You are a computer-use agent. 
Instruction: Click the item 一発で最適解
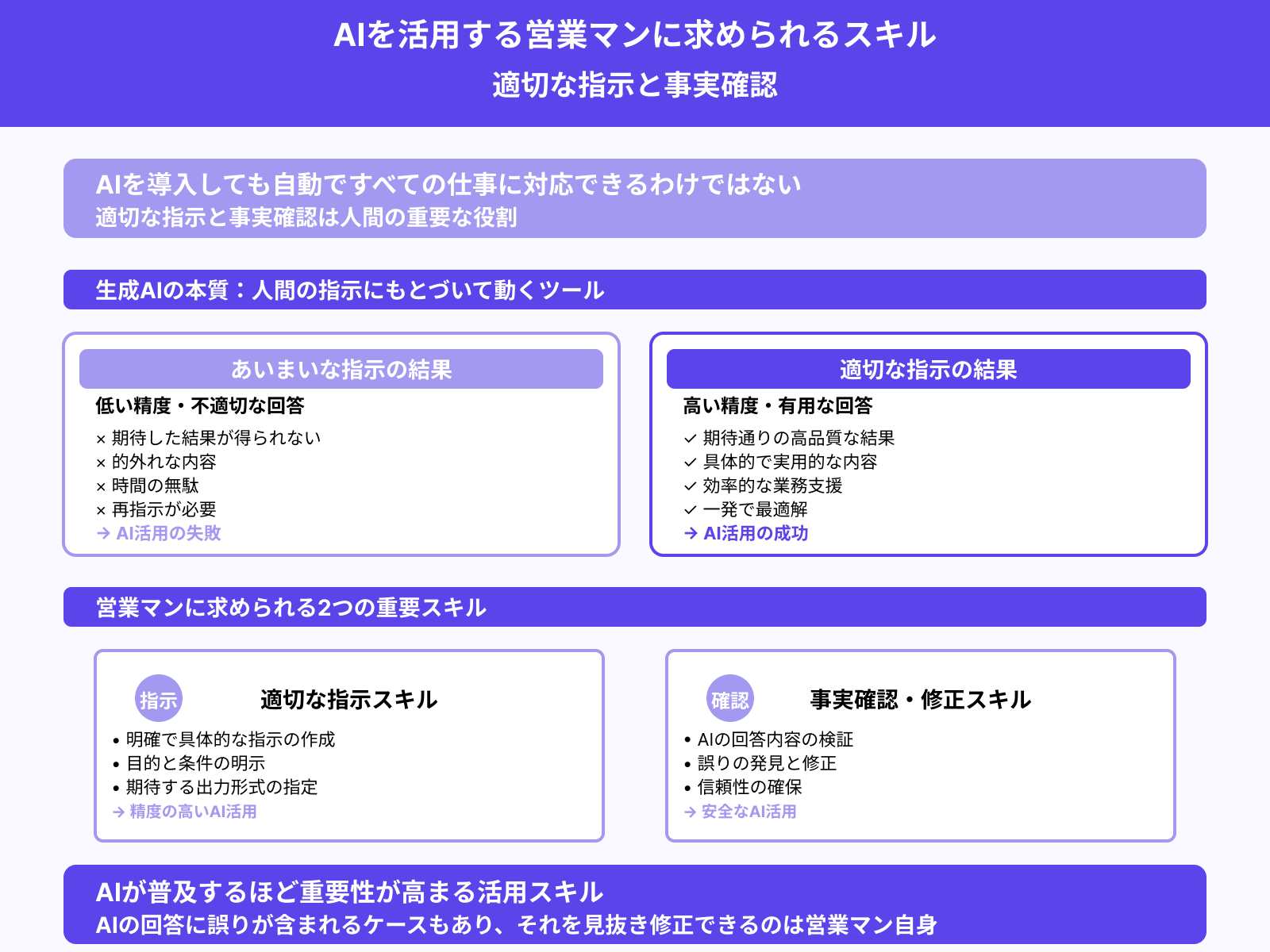[745, 509]
